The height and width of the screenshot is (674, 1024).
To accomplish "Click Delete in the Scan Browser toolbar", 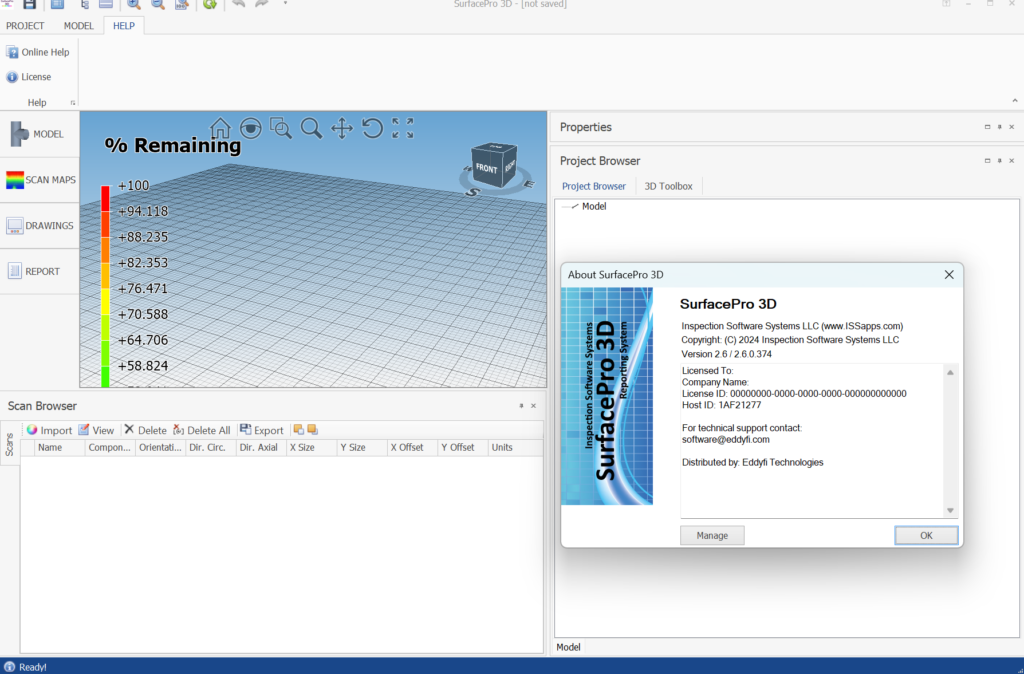I will pyautogui.click(x=145, y=430).
